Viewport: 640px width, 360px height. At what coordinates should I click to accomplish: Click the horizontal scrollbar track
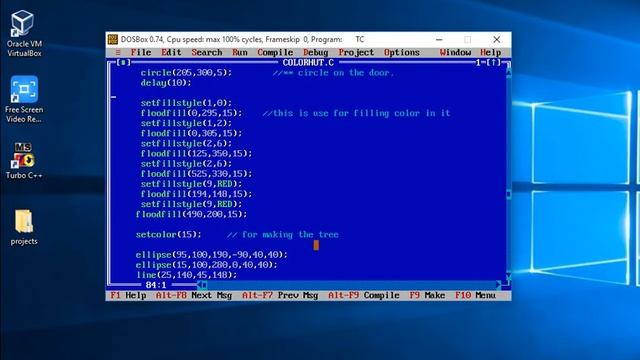(351, 284)
